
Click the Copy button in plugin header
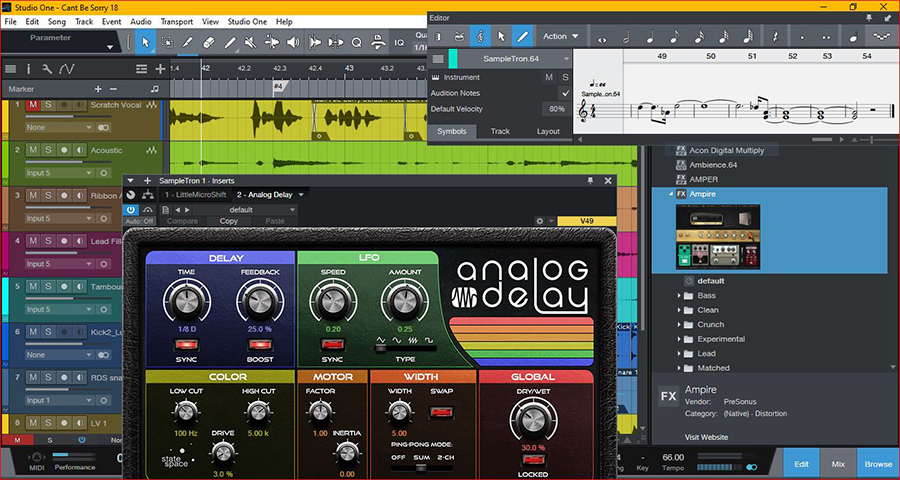pyautogui.click(x=229, y=221)
